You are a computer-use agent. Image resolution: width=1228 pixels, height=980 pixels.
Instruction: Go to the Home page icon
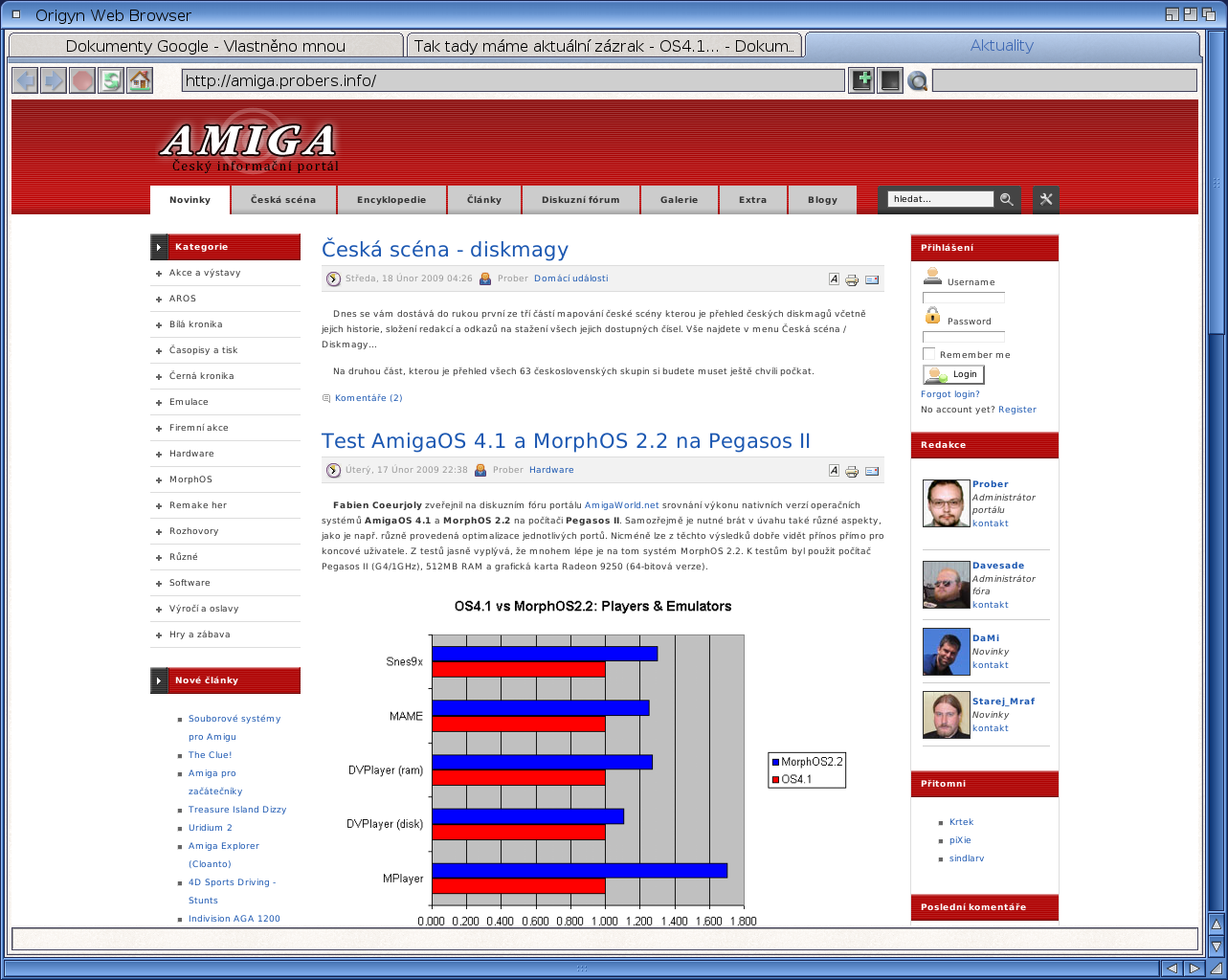click(140, 80)
